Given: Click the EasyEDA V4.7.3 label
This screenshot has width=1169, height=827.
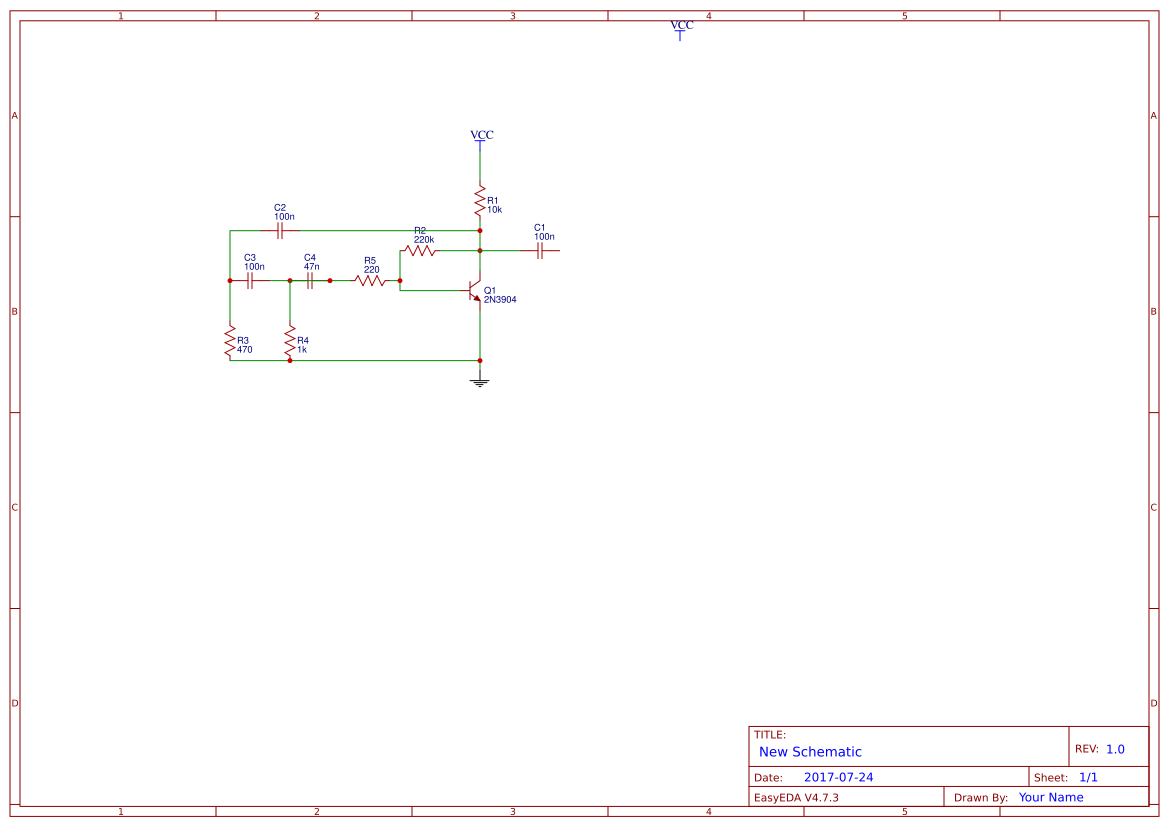Looking at the screenshot, I should pyautogui.click(x=800, y=797).
